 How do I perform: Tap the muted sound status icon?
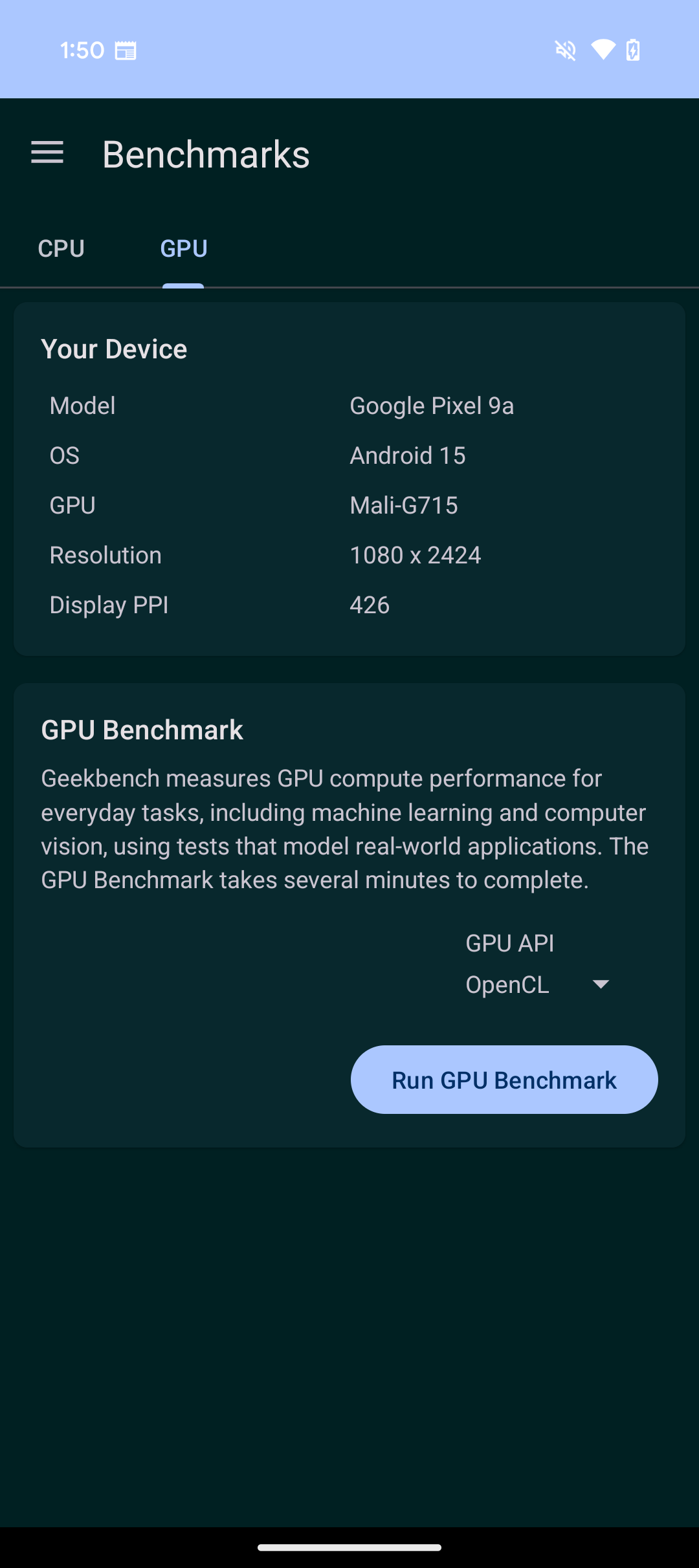(x=566, y=50)
